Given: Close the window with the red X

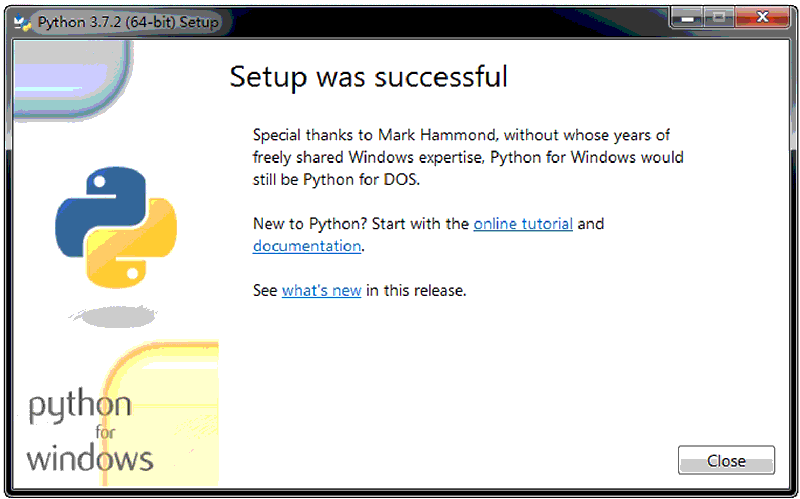Looking at the screenshot, I should pyautogui.click(x=762, y=18).
